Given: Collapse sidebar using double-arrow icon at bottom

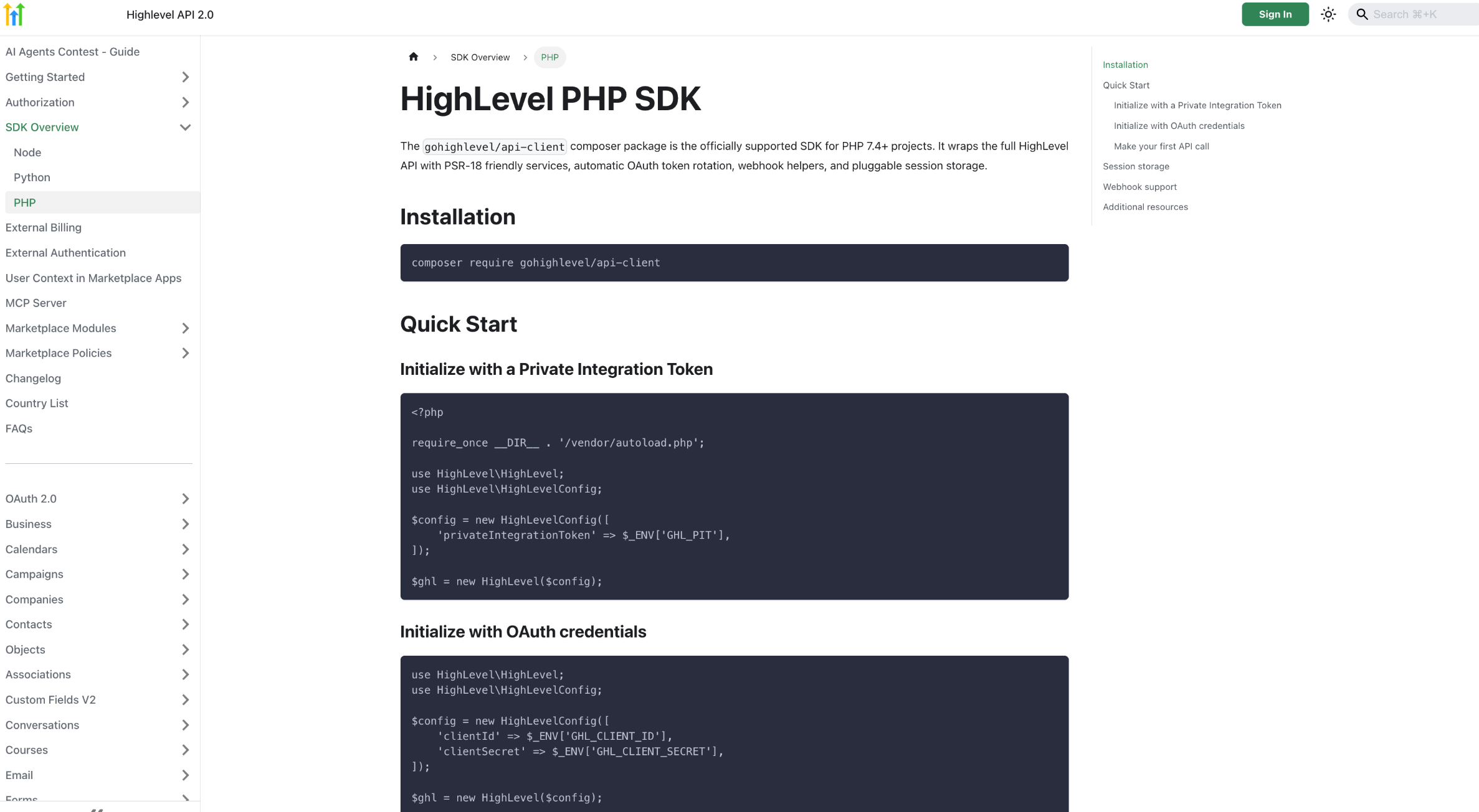Looking at the screenshot, I should point(97,809).
